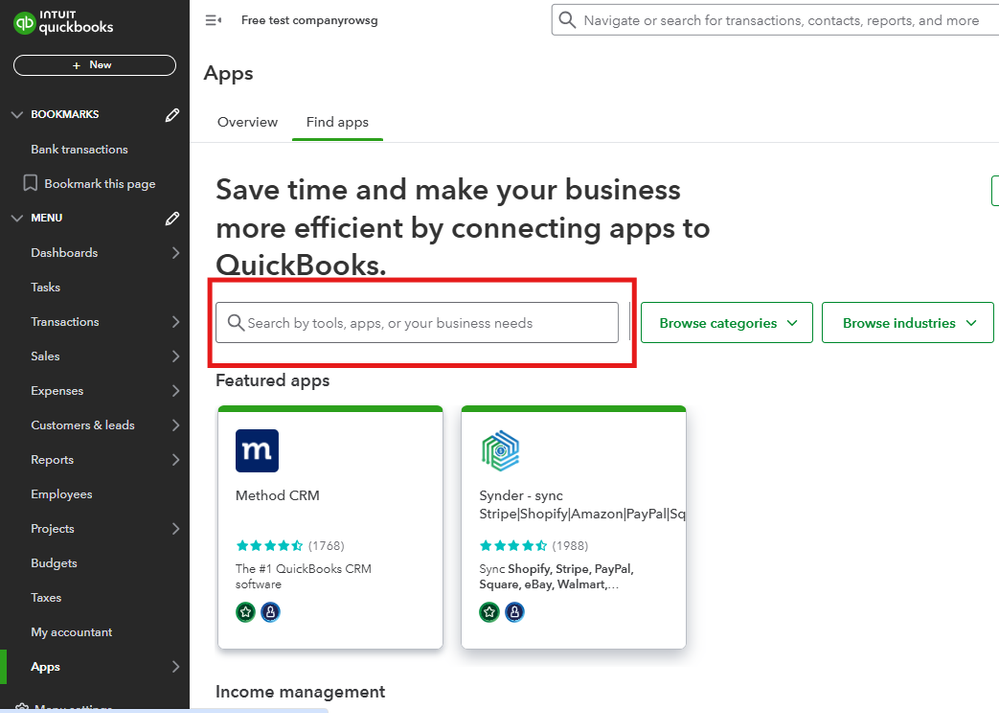The image size is (999, 713).
Task: Open Dashboards menu item
Action: click(x=64, y=253)
